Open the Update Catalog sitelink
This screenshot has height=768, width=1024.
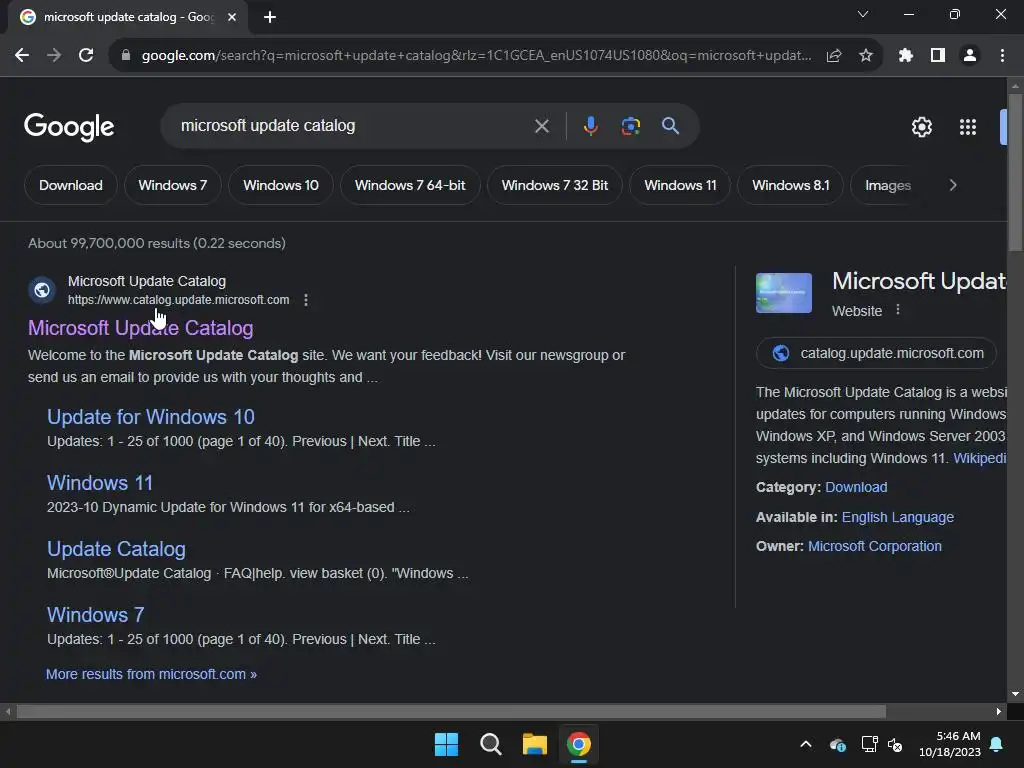pos(116,549)
